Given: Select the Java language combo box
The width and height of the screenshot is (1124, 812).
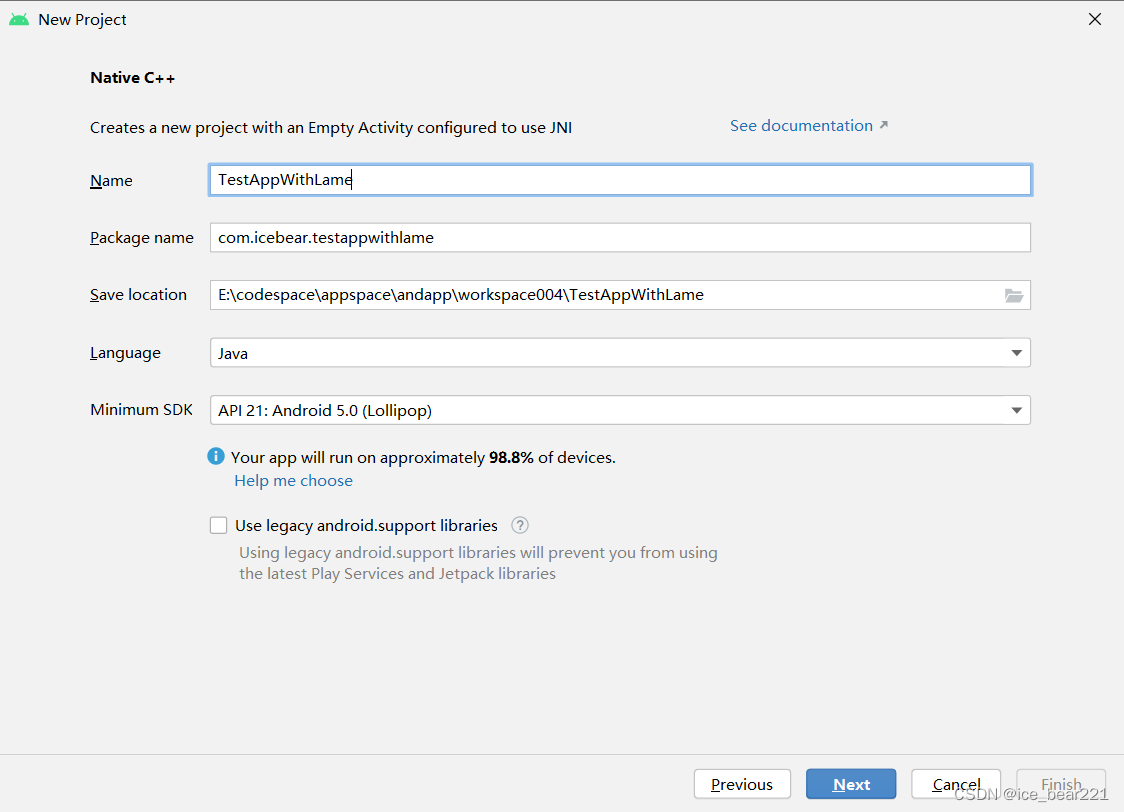Looking at the screenshot, I should click(620, 353).
